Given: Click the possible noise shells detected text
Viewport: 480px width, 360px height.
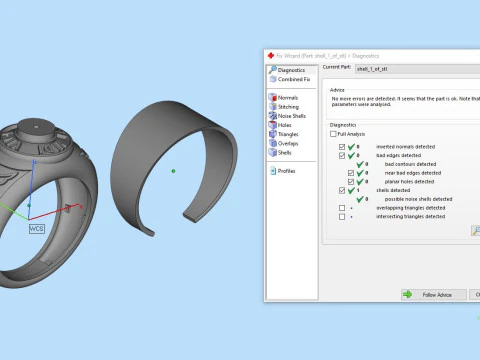Looking at the screenshot, I should tap(418, 199).
